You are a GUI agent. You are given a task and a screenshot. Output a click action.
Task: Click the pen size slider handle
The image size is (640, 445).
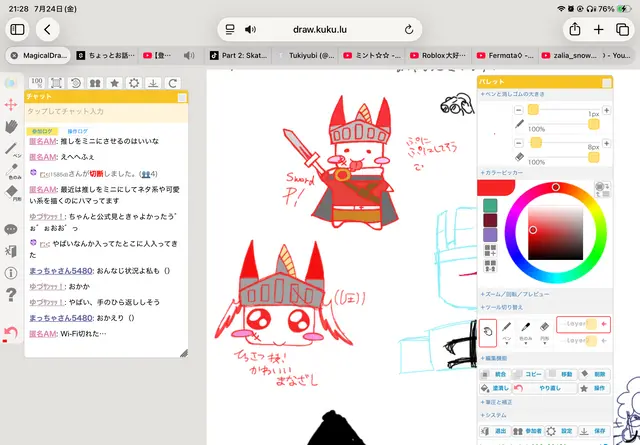click(533, 109)
